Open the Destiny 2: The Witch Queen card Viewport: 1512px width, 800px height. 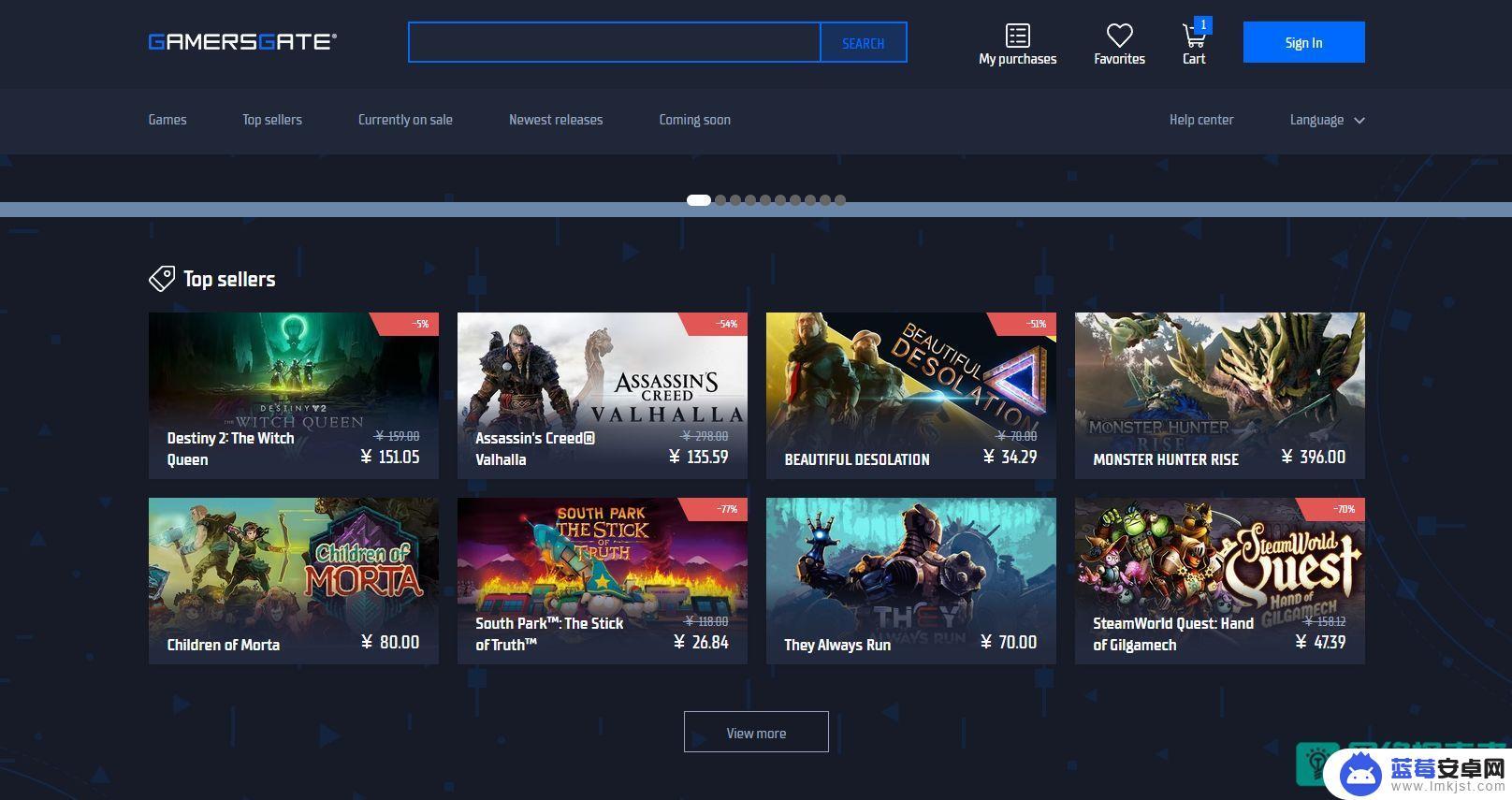[x=294, y=396]
